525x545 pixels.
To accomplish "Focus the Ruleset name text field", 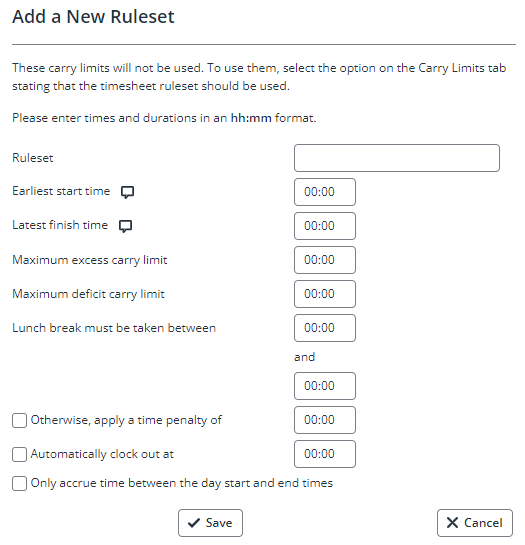I will click(x=397, y=158).
